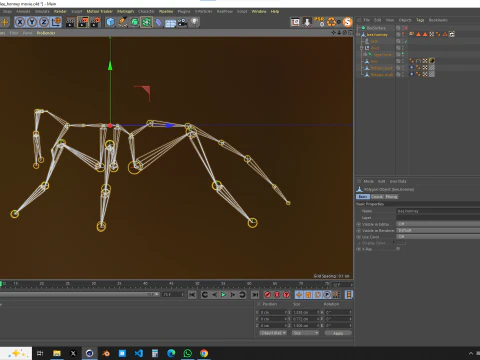Toggle the red X on top object row
480x360 pixels.
(406, 28)
